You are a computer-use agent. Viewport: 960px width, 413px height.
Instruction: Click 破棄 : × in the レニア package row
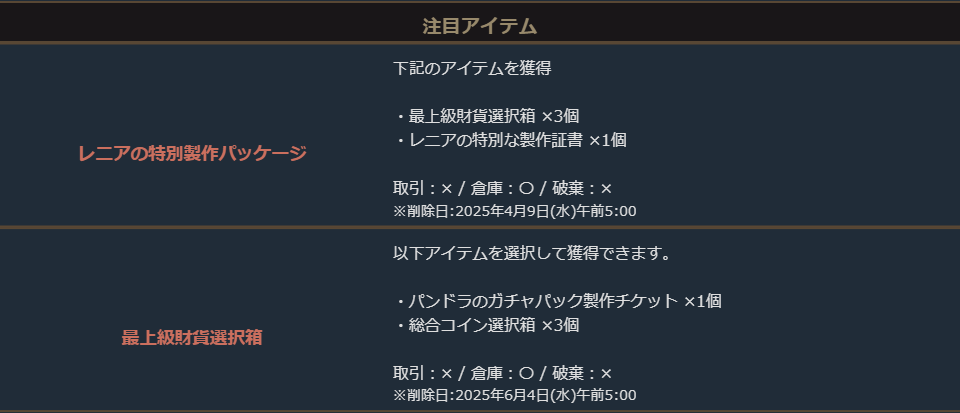click(x=581, y=188)
